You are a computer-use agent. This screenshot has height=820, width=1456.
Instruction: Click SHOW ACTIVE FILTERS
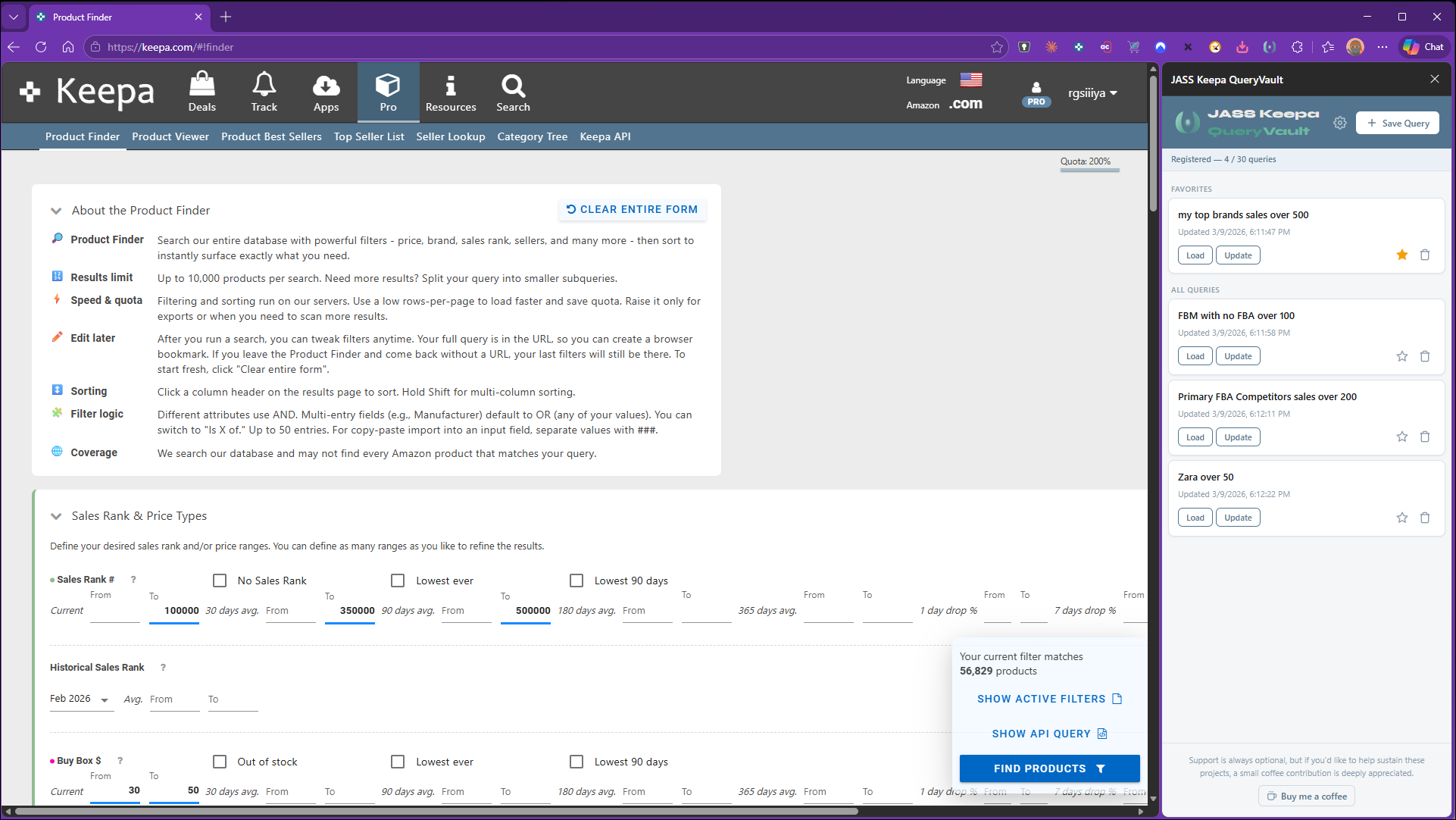1049,699
